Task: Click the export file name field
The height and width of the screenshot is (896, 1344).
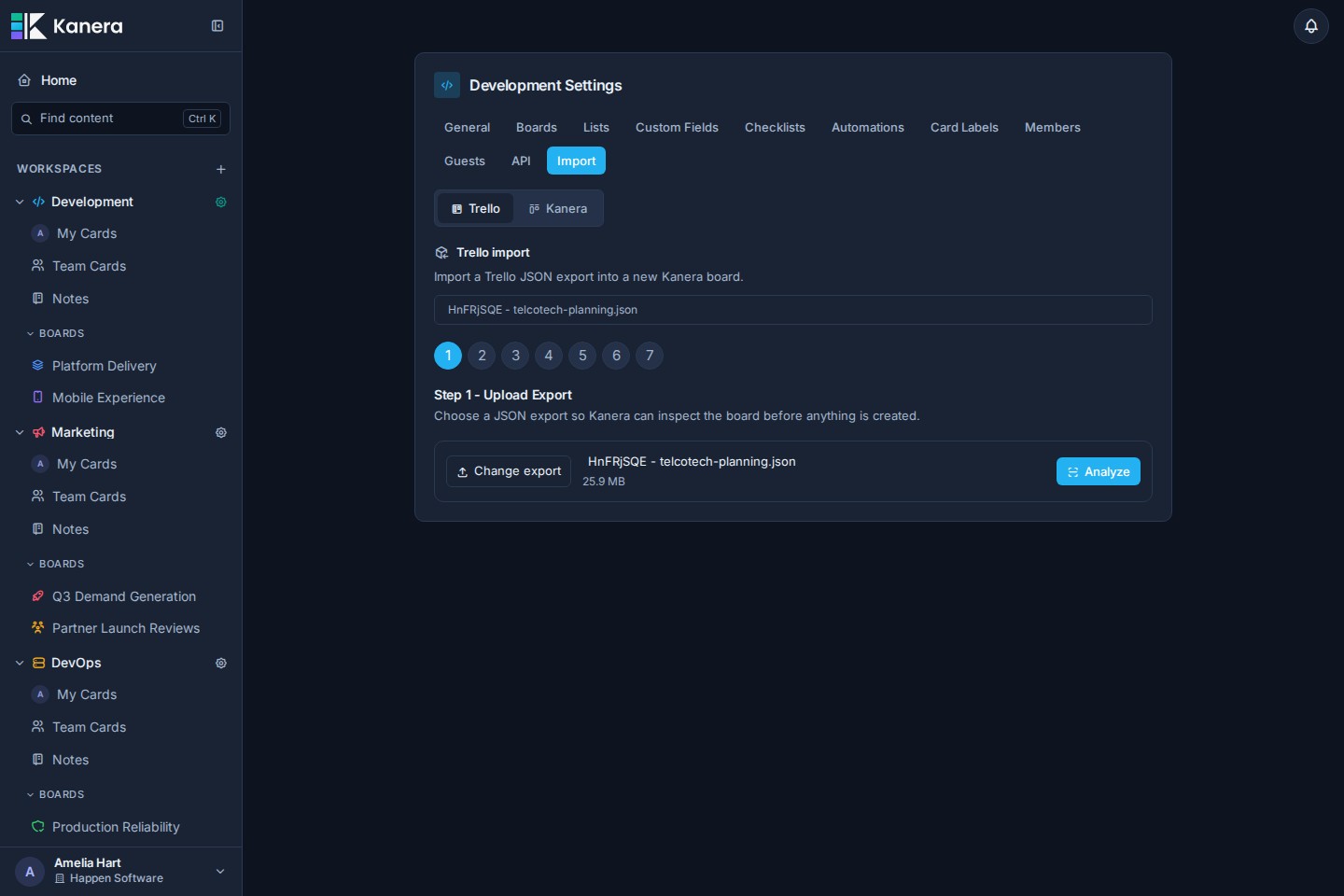Action: 793,310
